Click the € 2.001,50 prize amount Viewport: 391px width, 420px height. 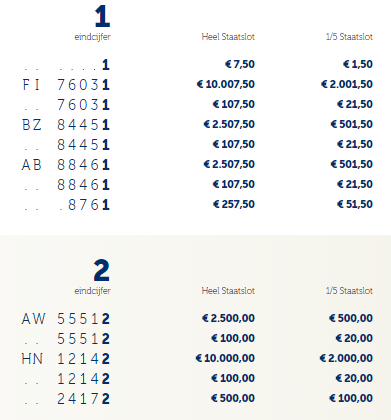(x=347, y=84)
